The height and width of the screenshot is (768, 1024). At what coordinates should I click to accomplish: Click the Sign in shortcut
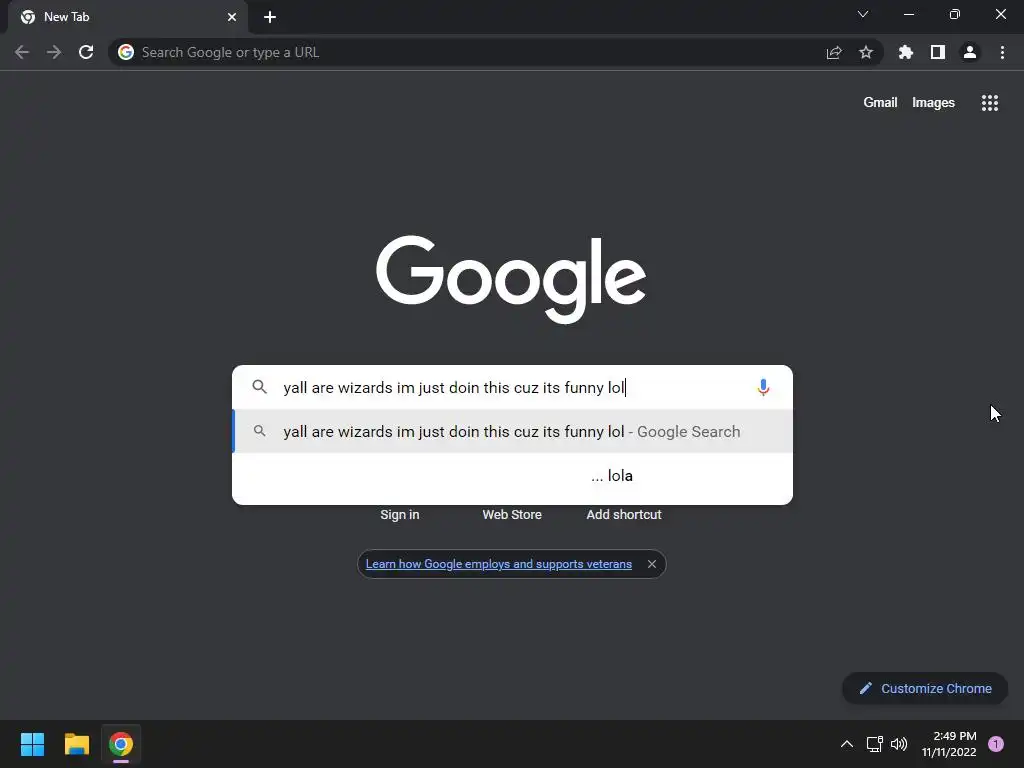(x=400, y=515)
